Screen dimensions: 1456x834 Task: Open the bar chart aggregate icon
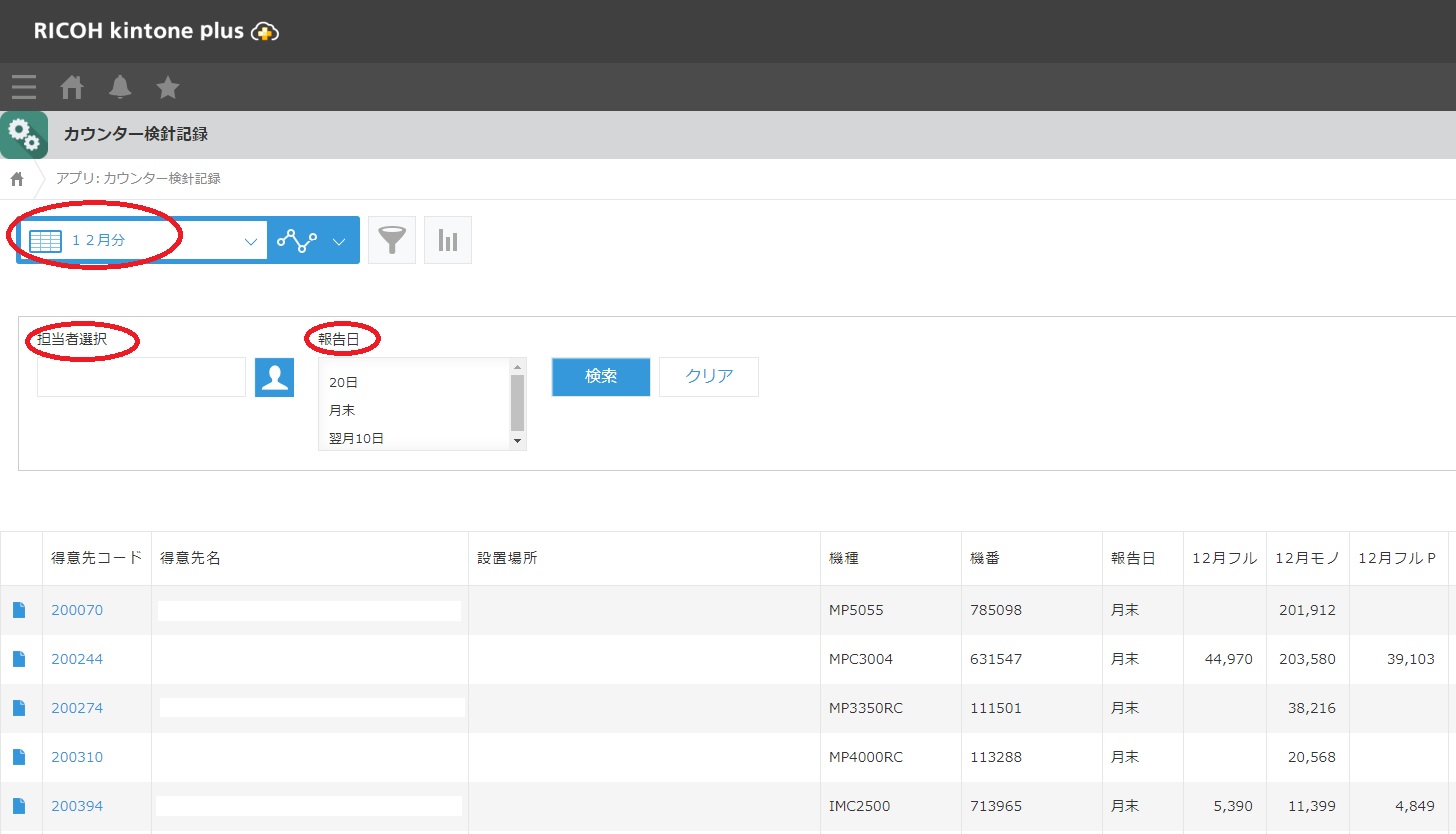click(x=448, y=241)
